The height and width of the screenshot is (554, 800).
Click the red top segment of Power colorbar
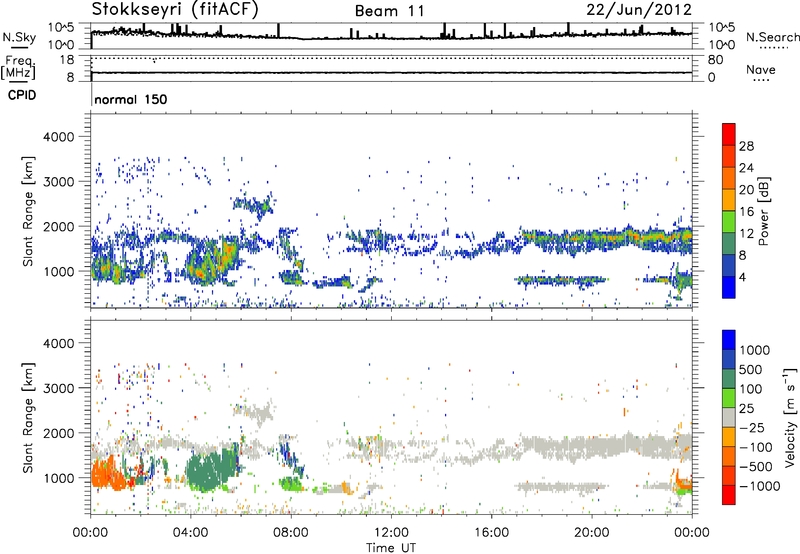729,135
